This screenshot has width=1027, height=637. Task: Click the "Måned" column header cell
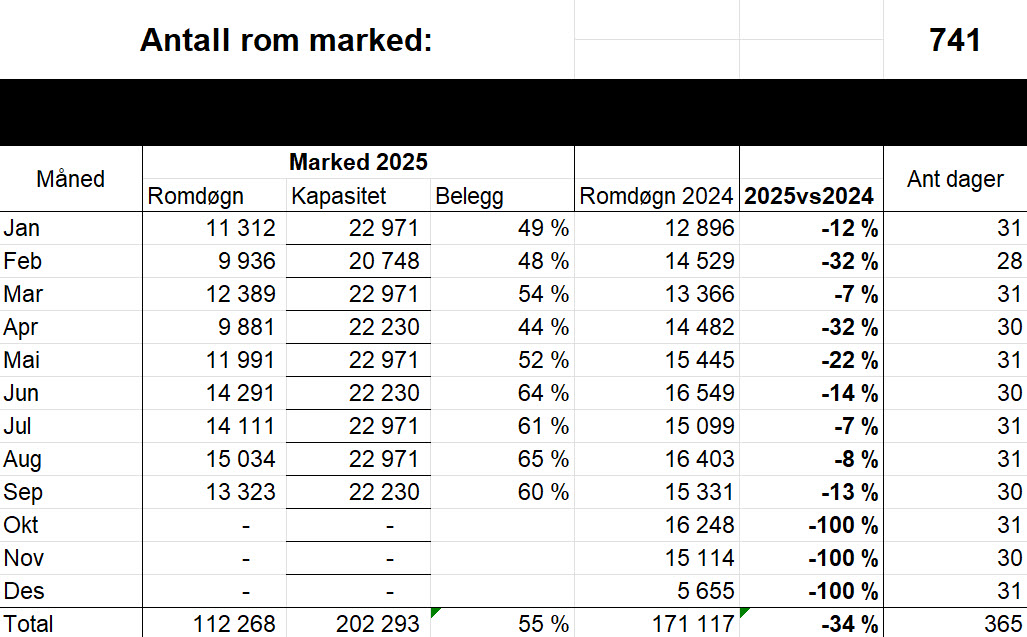point(71,179)
